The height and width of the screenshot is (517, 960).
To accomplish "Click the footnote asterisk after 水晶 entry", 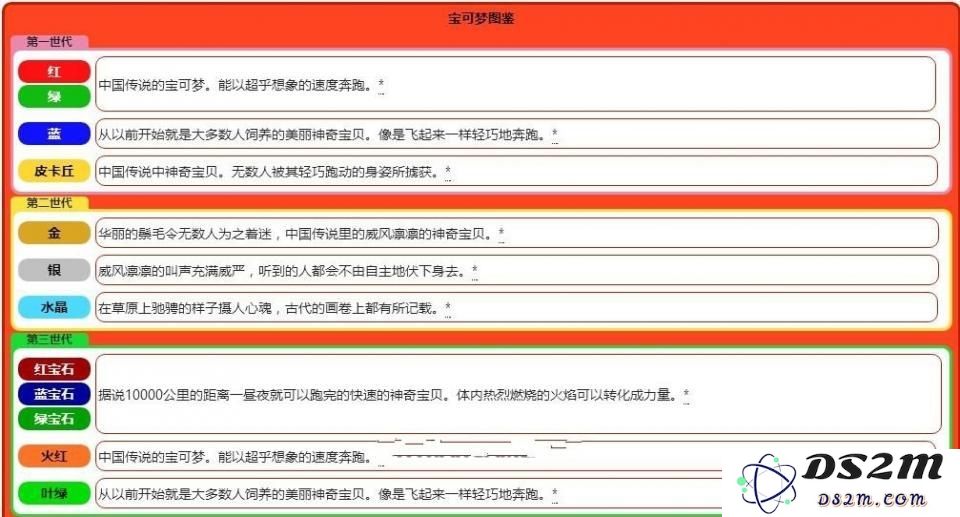I will click(x=448, y=307).
